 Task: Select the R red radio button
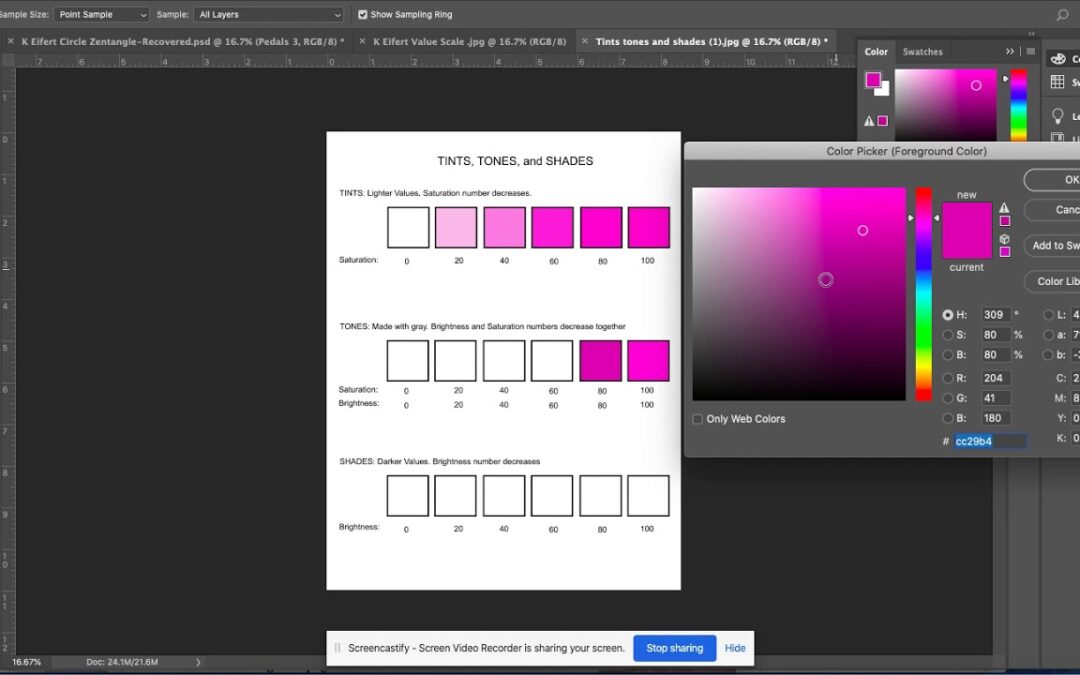[948, 378]
